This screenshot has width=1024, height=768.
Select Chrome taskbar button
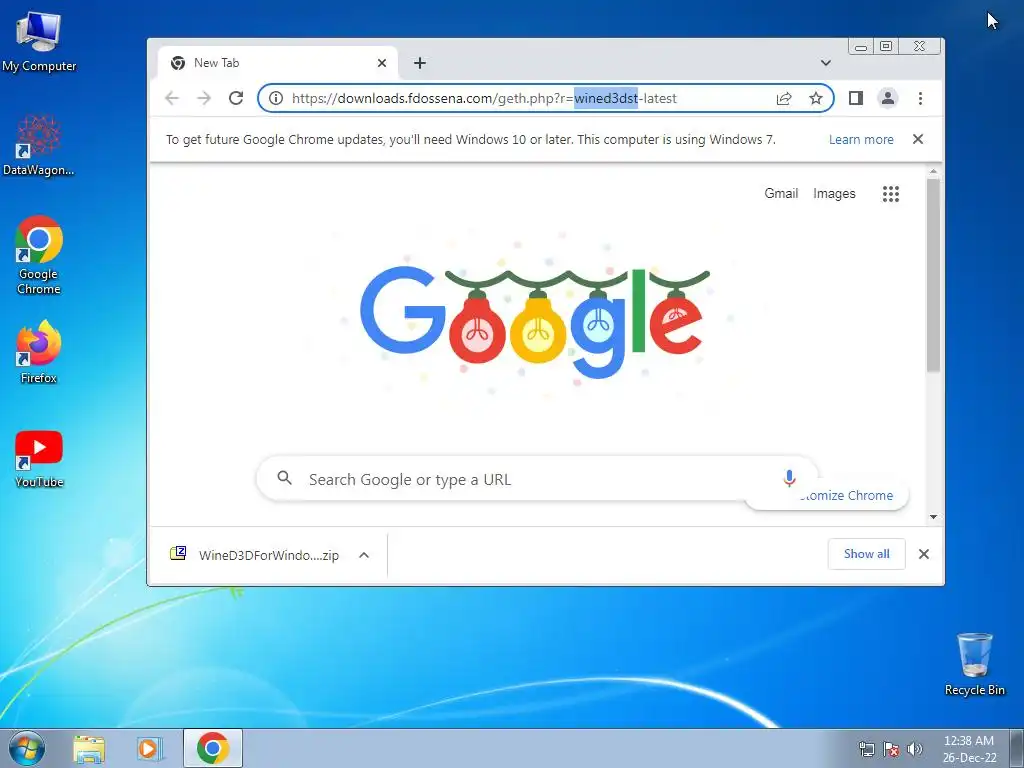point(213,748)
